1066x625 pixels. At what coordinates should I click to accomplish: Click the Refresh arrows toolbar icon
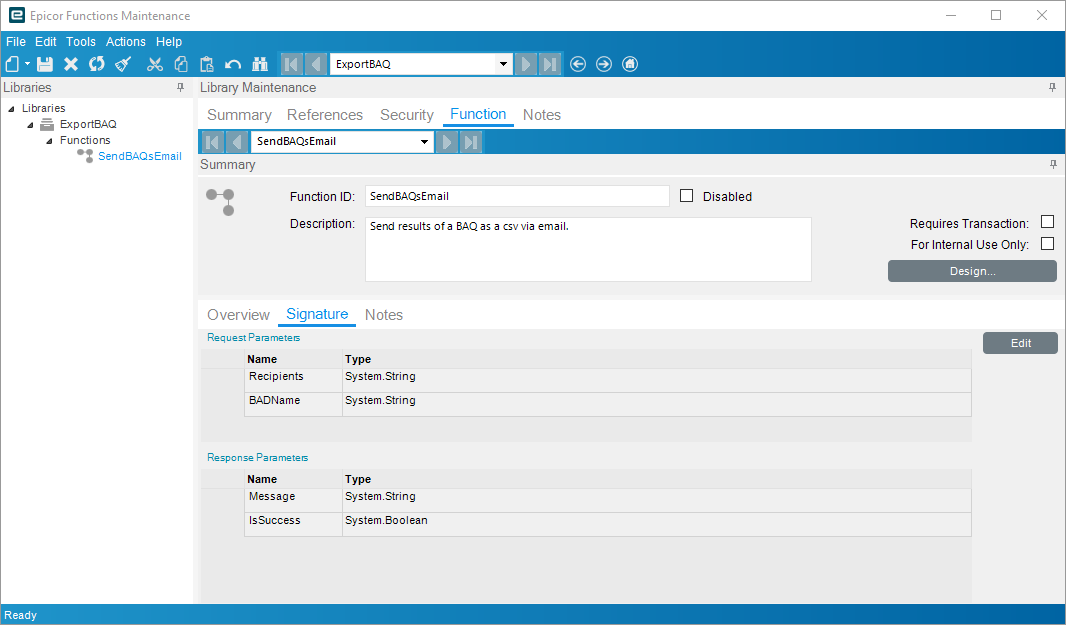point(97,64)
